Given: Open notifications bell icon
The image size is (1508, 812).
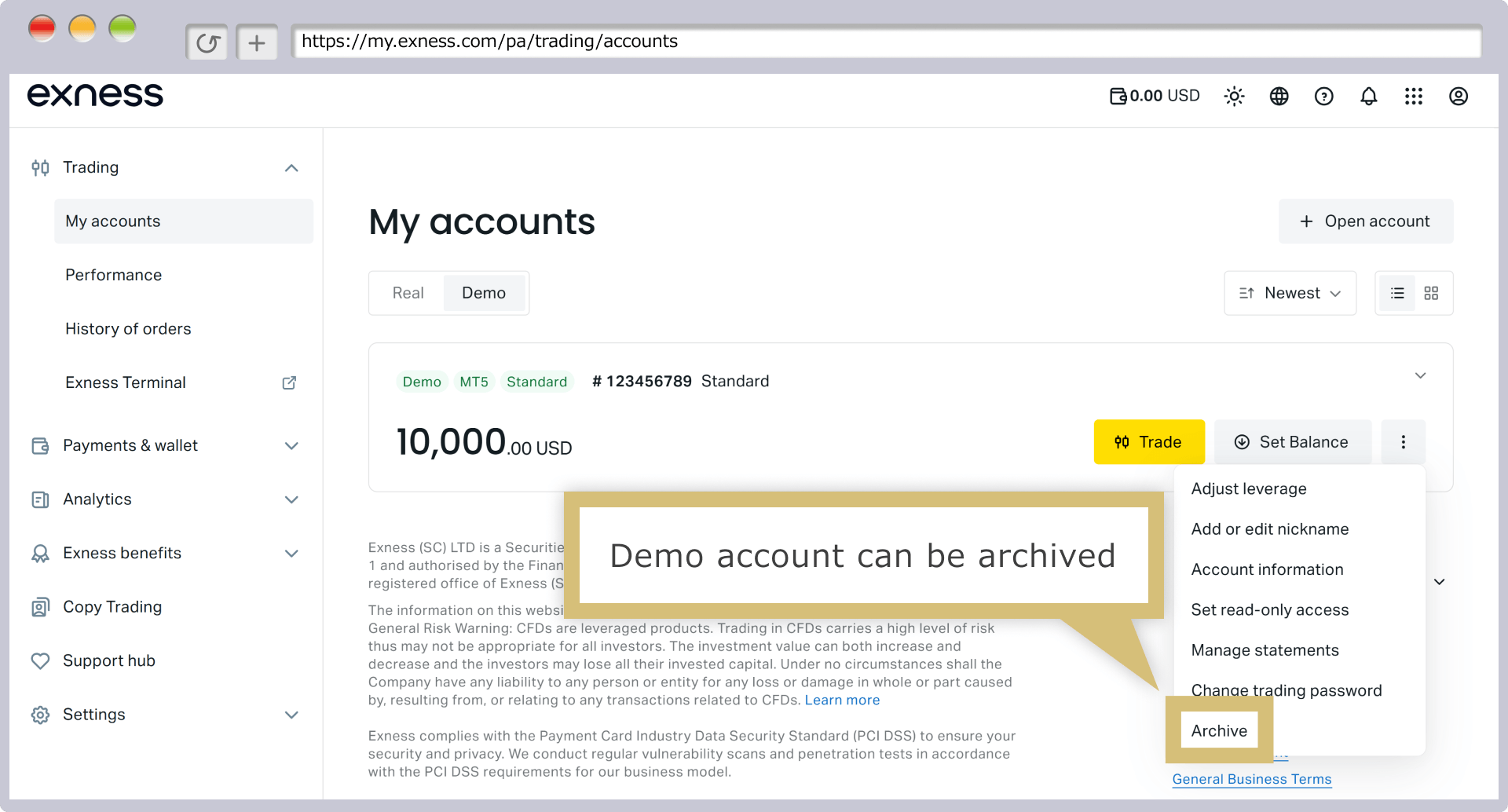Looking at the screenshot, I should 1368,96.
